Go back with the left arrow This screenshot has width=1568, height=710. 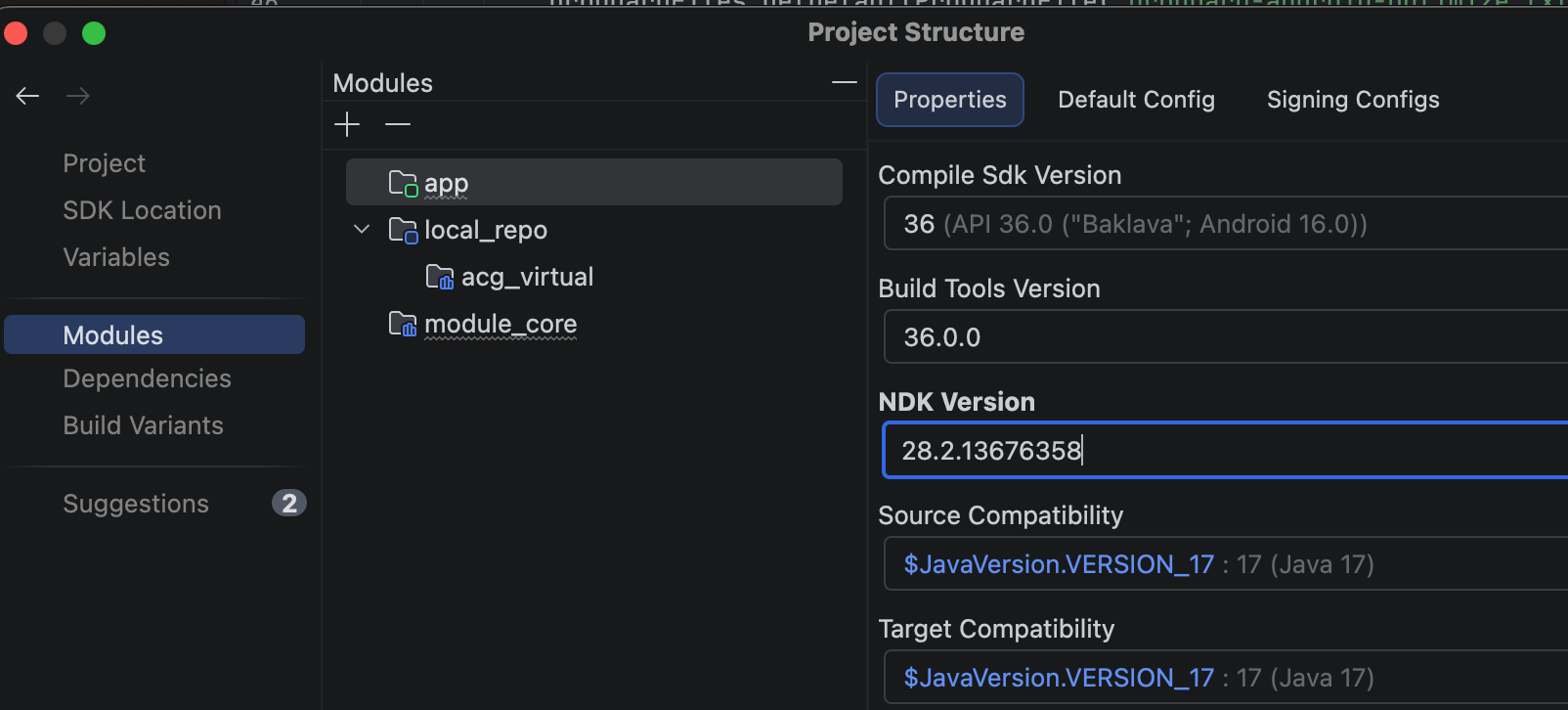(x=27, y=96)
